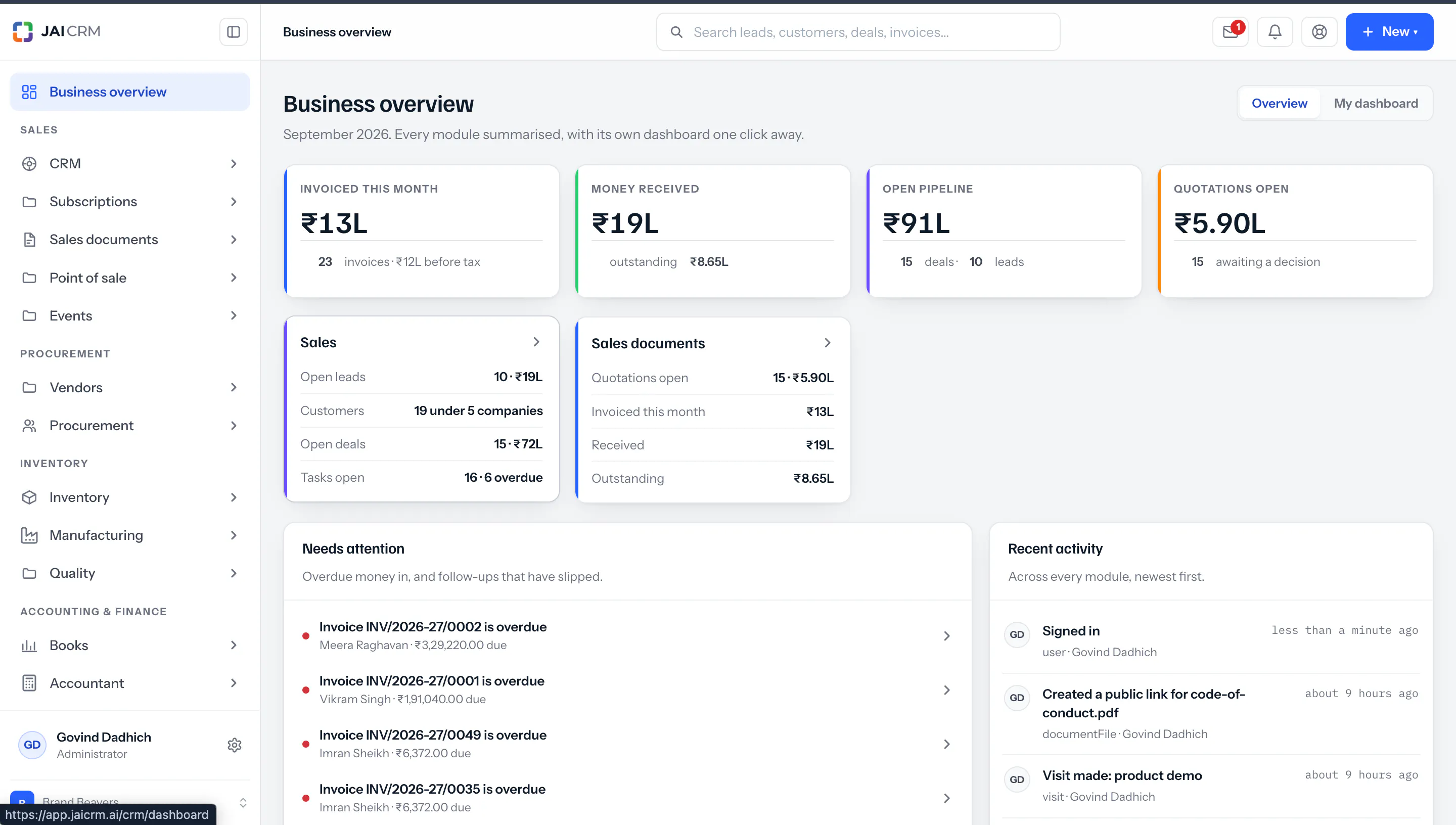Click the Manufacturing factory icon
Image resolution: width=1456 pixels, height=825 pixels.
(29, 535)
